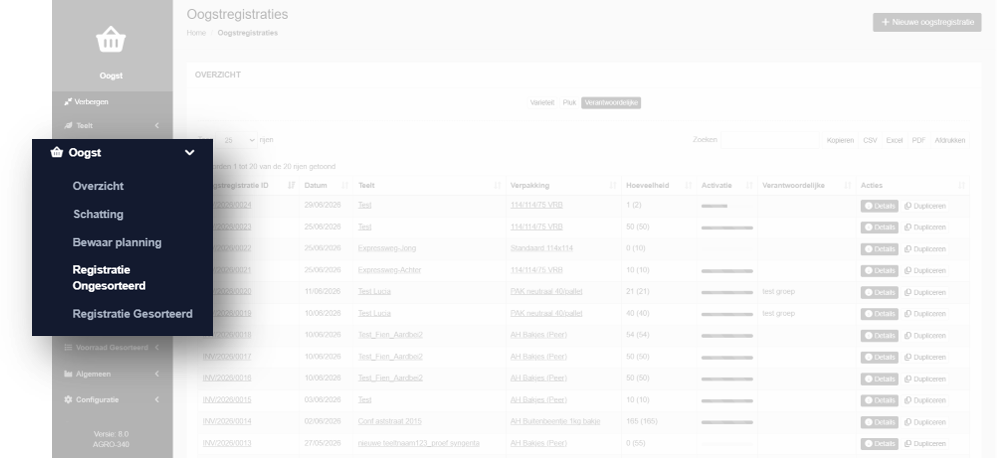
Task: Export the table to Excel
Action: click(x=894, y=141)
